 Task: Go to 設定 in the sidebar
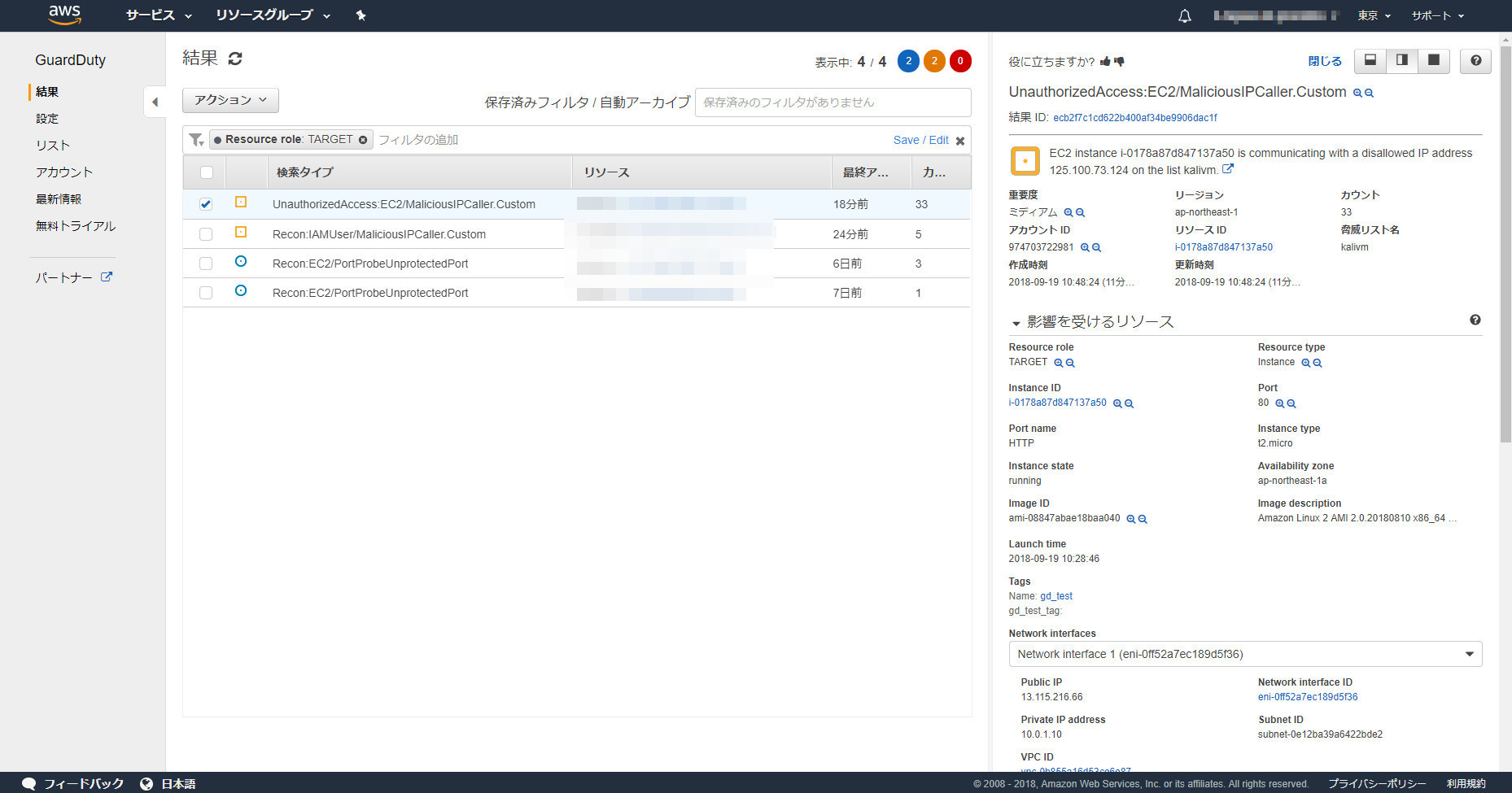pyautogui.click(x=47, y=119)
